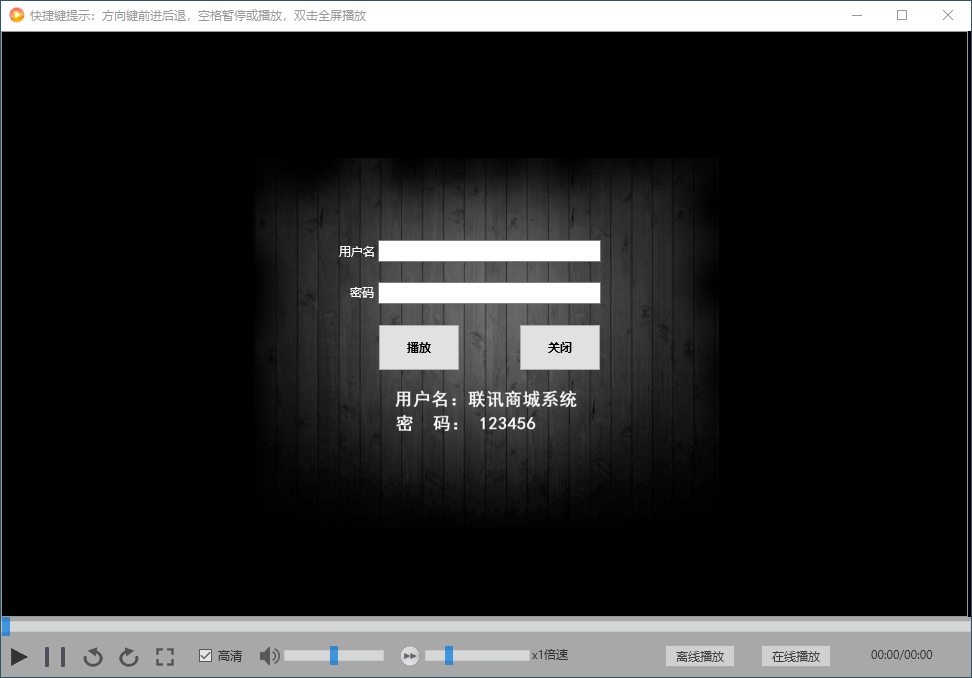Focus the 用户名 input field
972x678 pixels.
489,251
